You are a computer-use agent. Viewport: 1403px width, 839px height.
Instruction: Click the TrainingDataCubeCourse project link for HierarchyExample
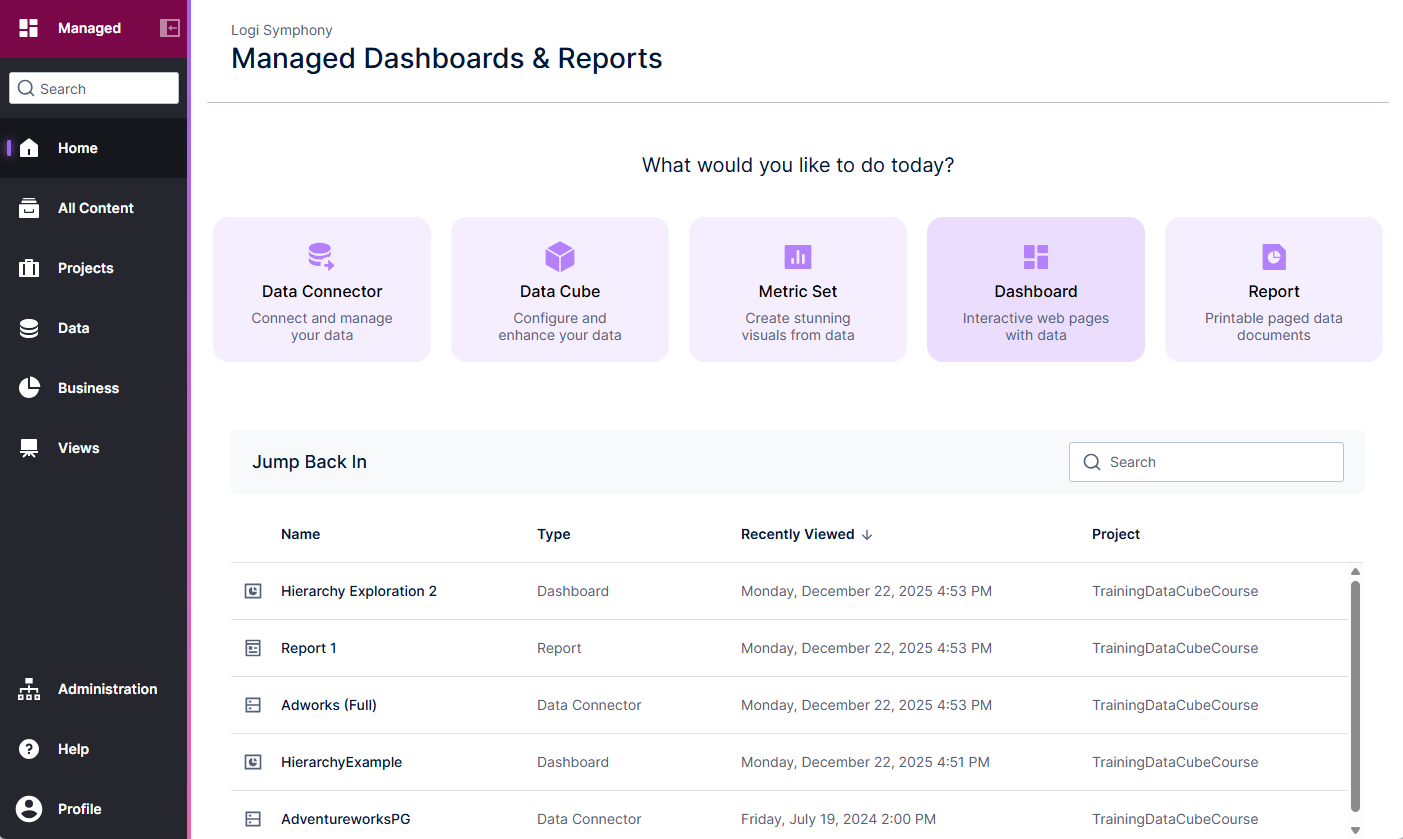1175,761
